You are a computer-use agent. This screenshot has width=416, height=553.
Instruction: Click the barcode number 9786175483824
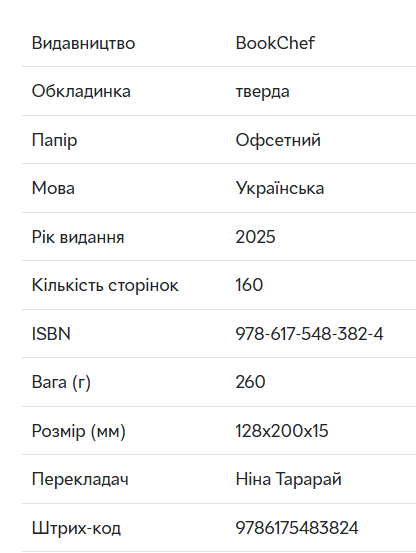pyautogui.click(x=297, y=528)
